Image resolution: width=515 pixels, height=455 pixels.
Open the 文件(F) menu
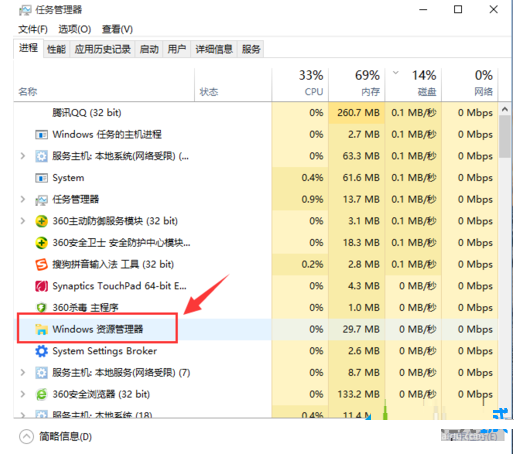coord(33,29)
